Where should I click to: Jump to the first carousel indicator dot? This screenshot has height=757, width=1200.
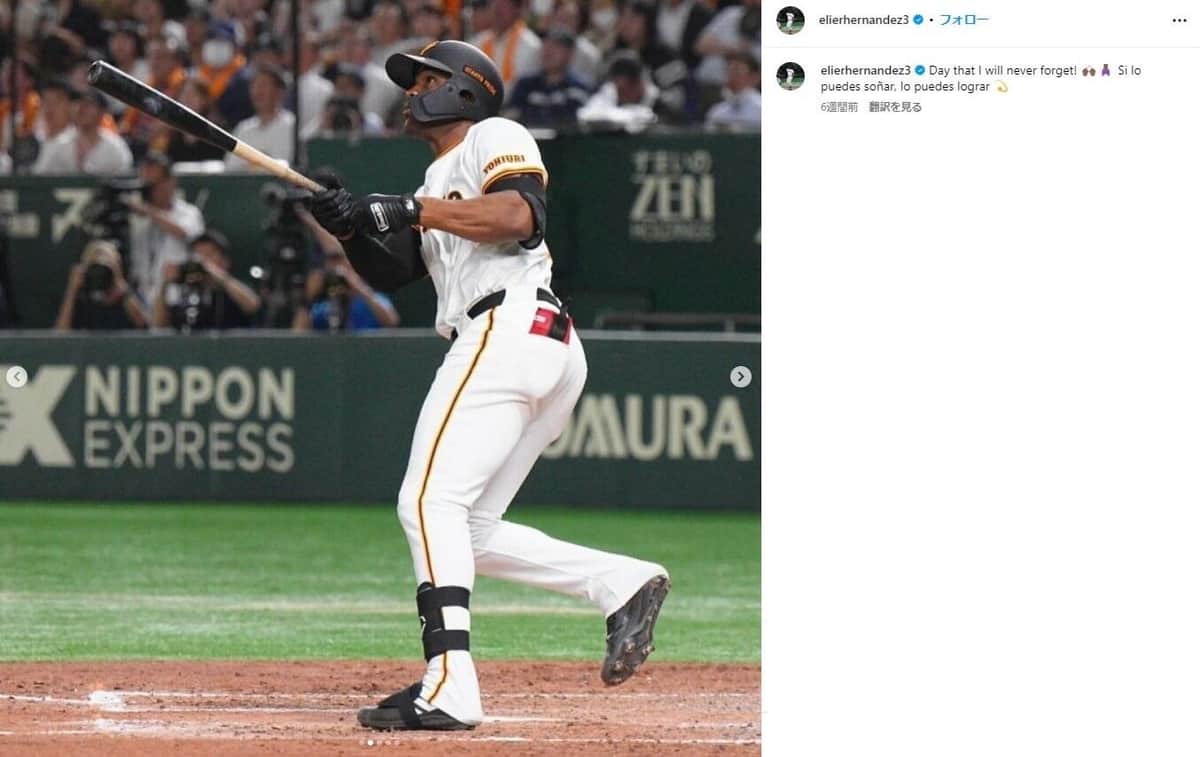[362, 742]
